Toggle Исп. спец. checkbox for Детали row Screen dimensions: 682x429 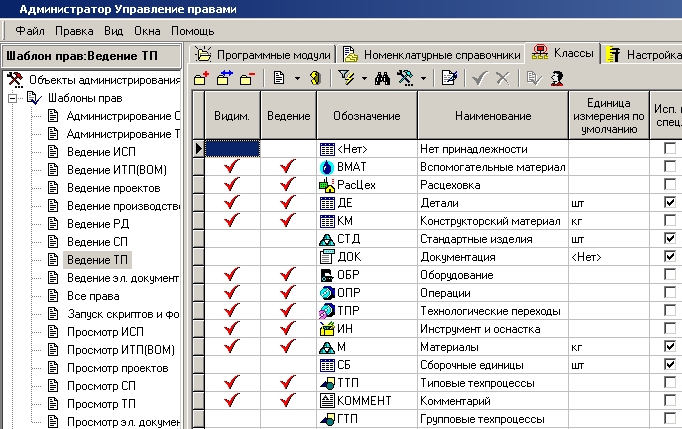click(x=670, y=202)
